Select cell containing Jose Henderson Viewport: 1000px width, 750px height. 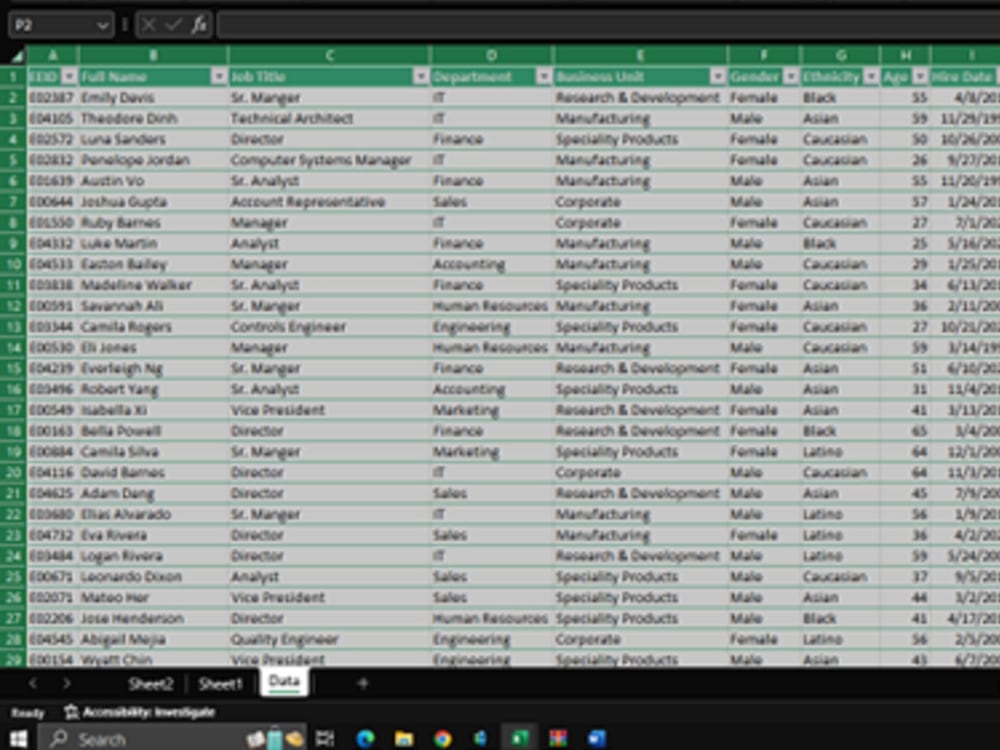point(153,618)
